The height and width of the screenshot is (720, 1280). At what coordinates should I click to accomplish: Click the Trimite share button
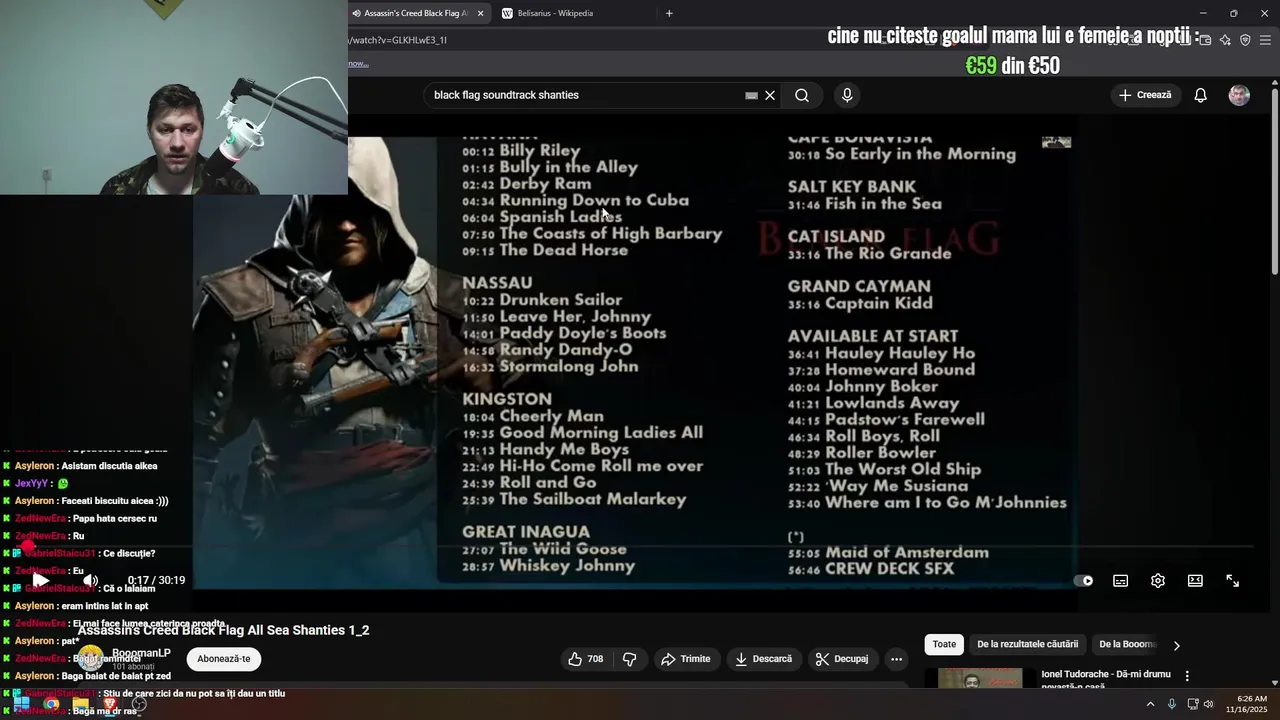(x=686, y=659)
